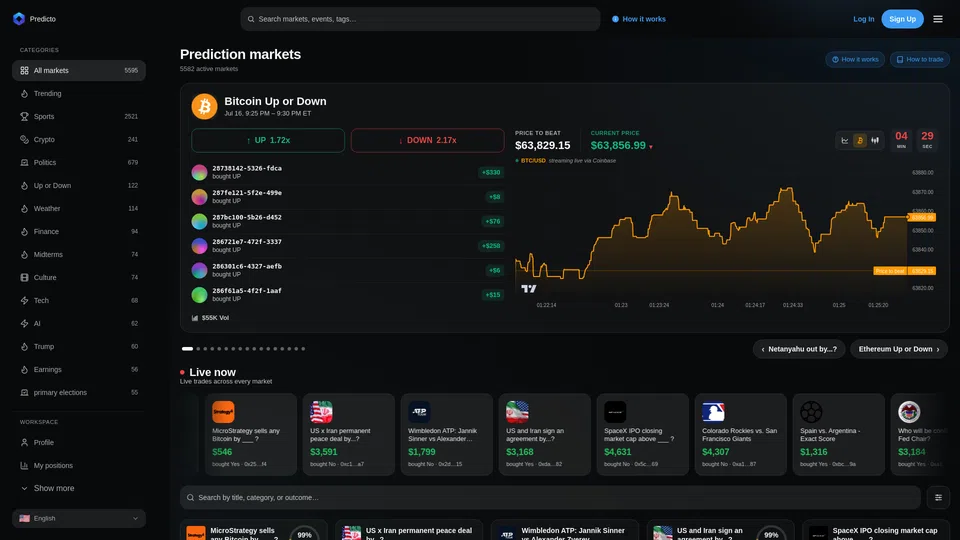Click the Predicto logo icon
960x540 pixels.
19,19
